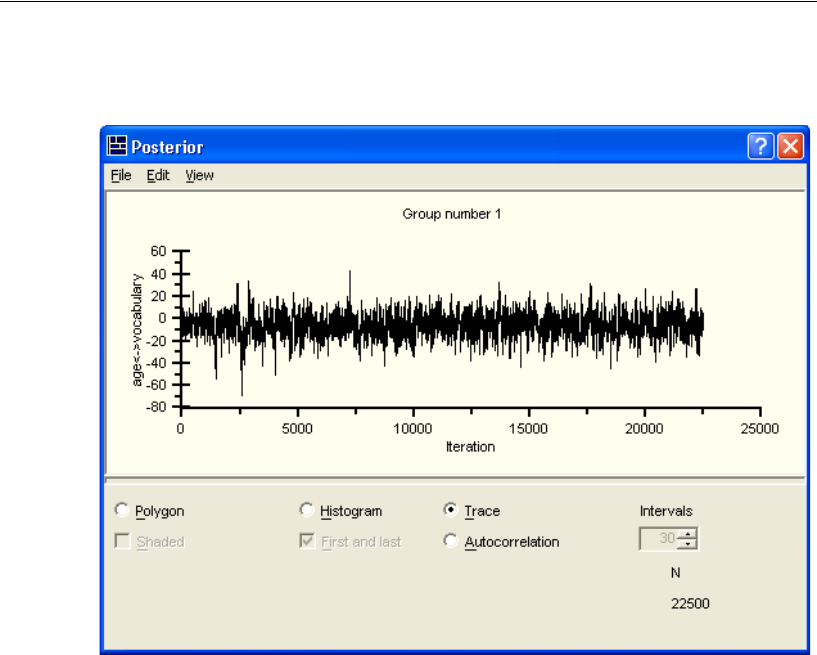Click the Group number 1 chart title
The height and width of the screenshot is (655, 817).
(x=445, y=214)
